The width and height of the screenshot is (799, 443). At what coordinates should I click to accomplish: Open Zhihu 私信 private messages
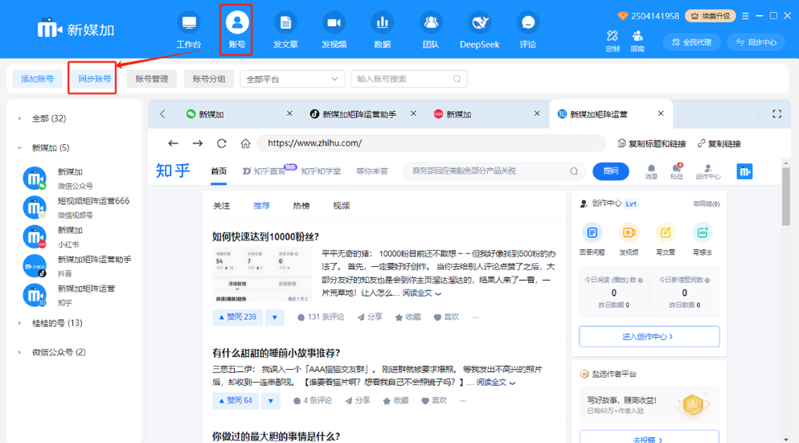(x=676, y=171)
